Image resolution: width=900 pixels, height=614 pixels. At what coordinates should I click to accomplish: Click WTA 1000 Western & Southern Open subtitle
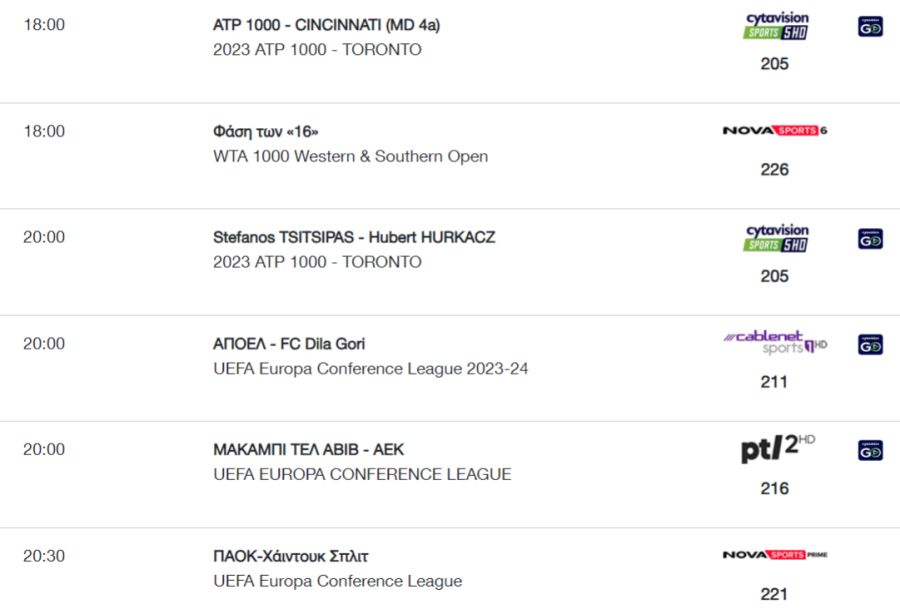click(x=351, y=156)
